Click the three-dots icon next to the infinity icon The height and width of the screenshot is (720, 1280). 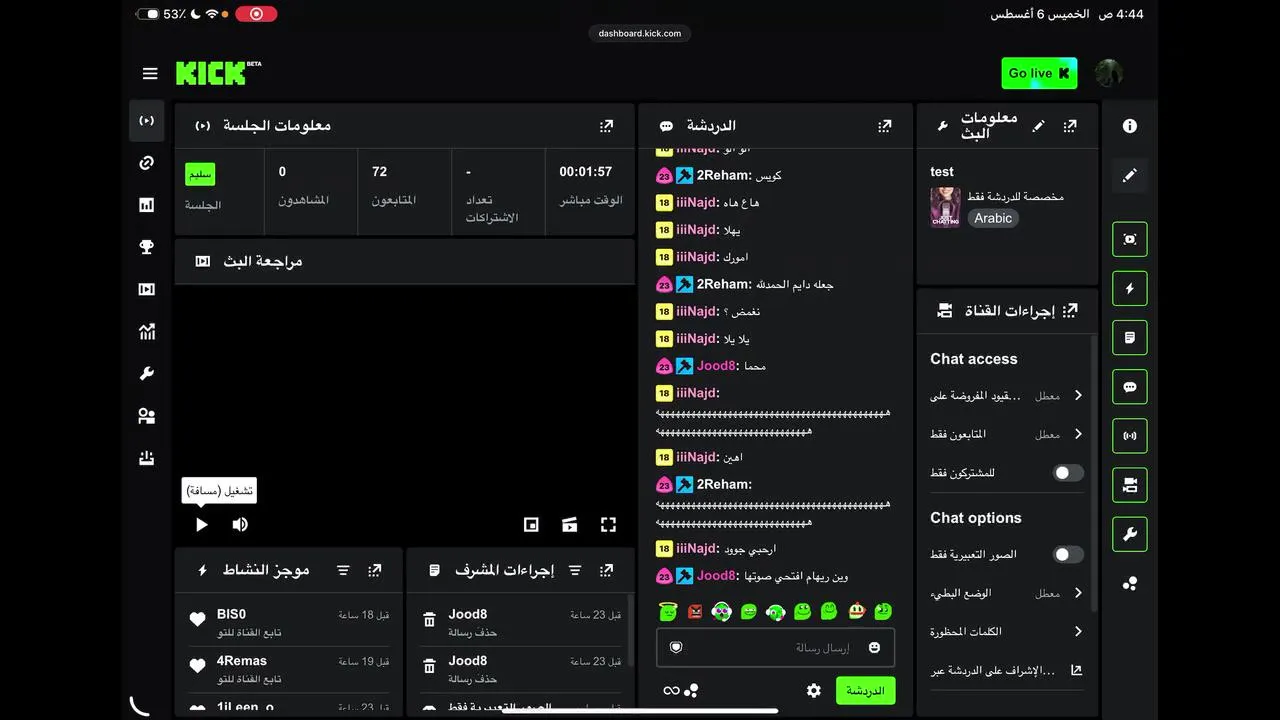tap(692, 691)
